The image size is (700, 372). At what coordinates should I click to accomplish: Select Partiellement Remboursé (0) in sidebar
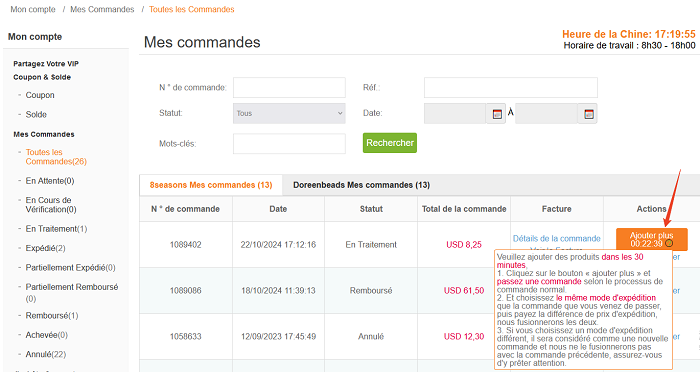click(x=72, y=292)
